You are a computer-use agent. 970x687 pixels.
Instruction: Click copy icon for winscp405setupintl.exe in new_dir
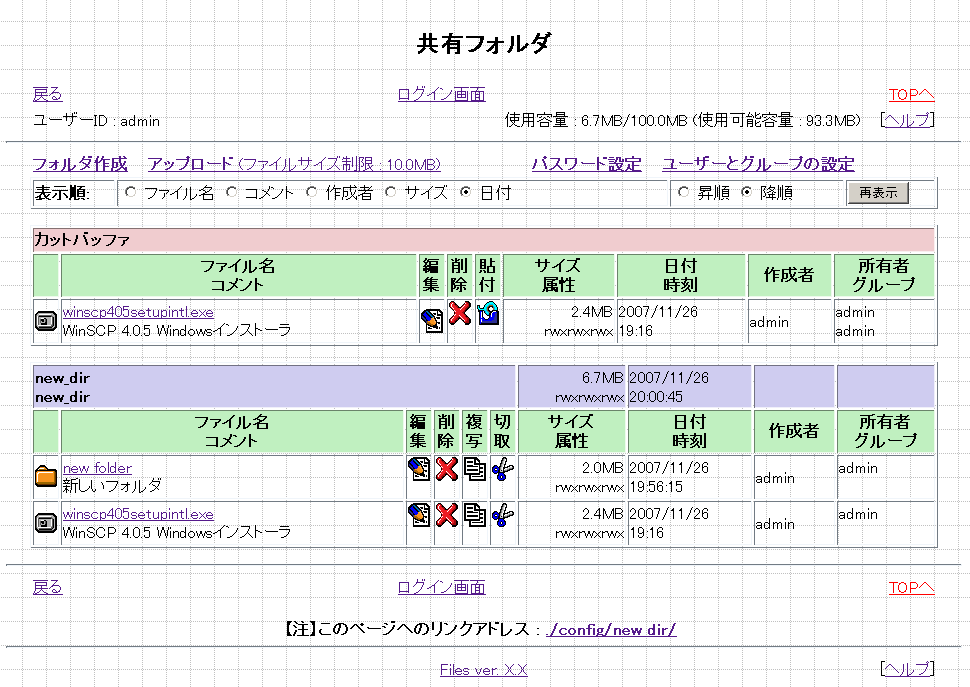(475, 515)
